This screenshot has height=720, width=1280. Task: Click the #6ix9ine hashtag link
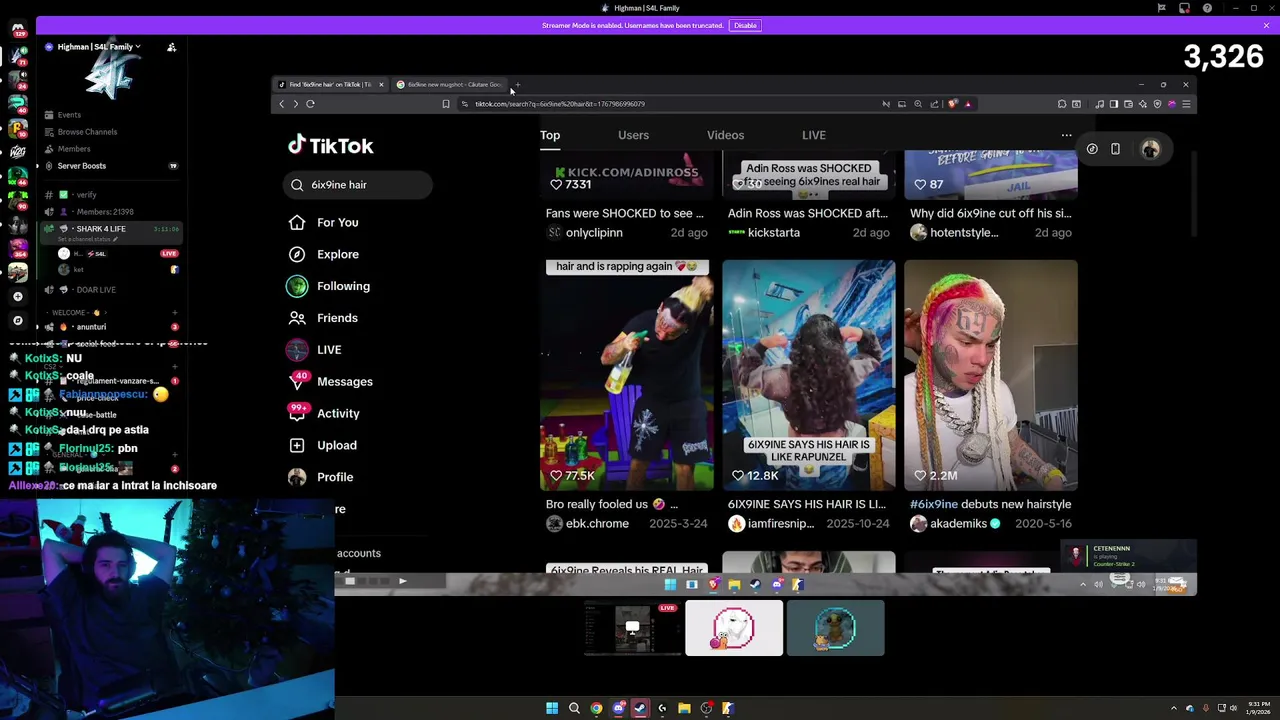tap(934, 504)
